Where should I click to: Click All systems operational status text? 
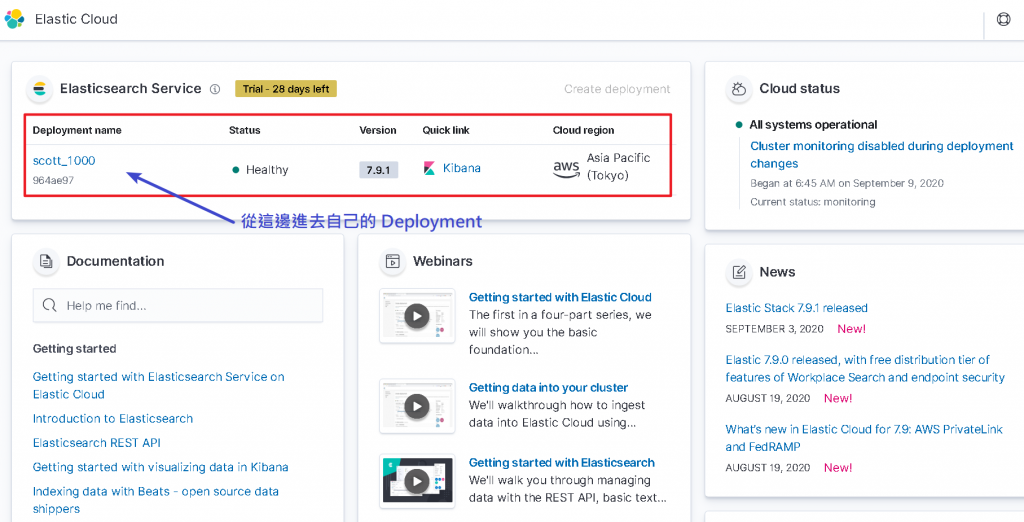(813, 124)
